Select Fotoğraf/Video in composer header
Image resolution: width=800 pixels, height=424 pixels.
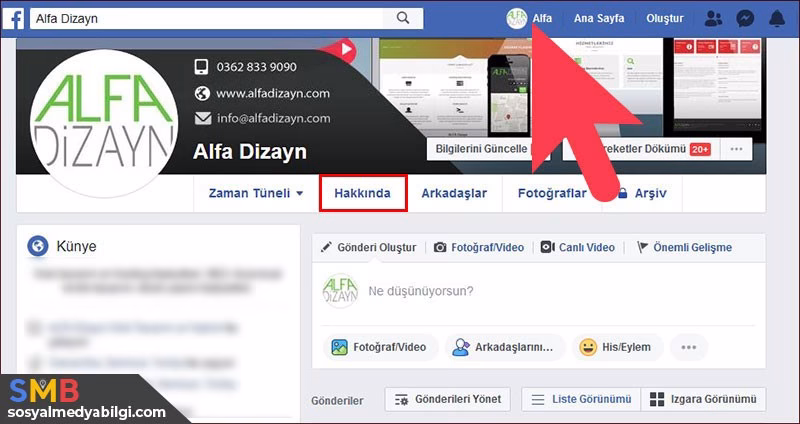(x=479, y=247)
